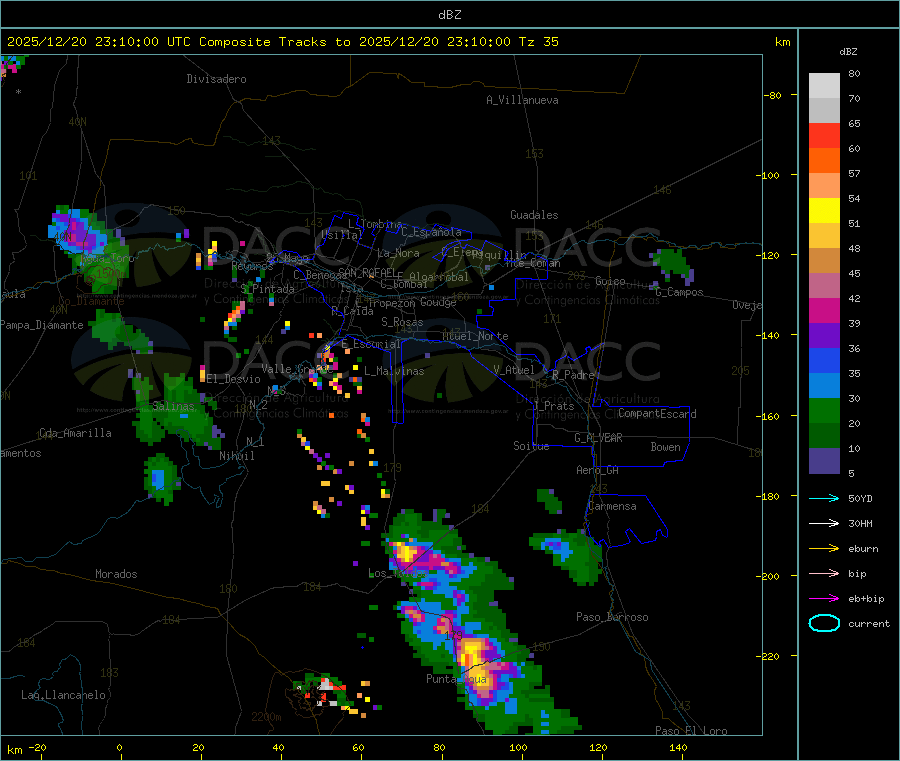Click the white 30HM arrow legend icon
Image resolution: width=900 pixels, height=761 pixels.
[x=824, y=523]
